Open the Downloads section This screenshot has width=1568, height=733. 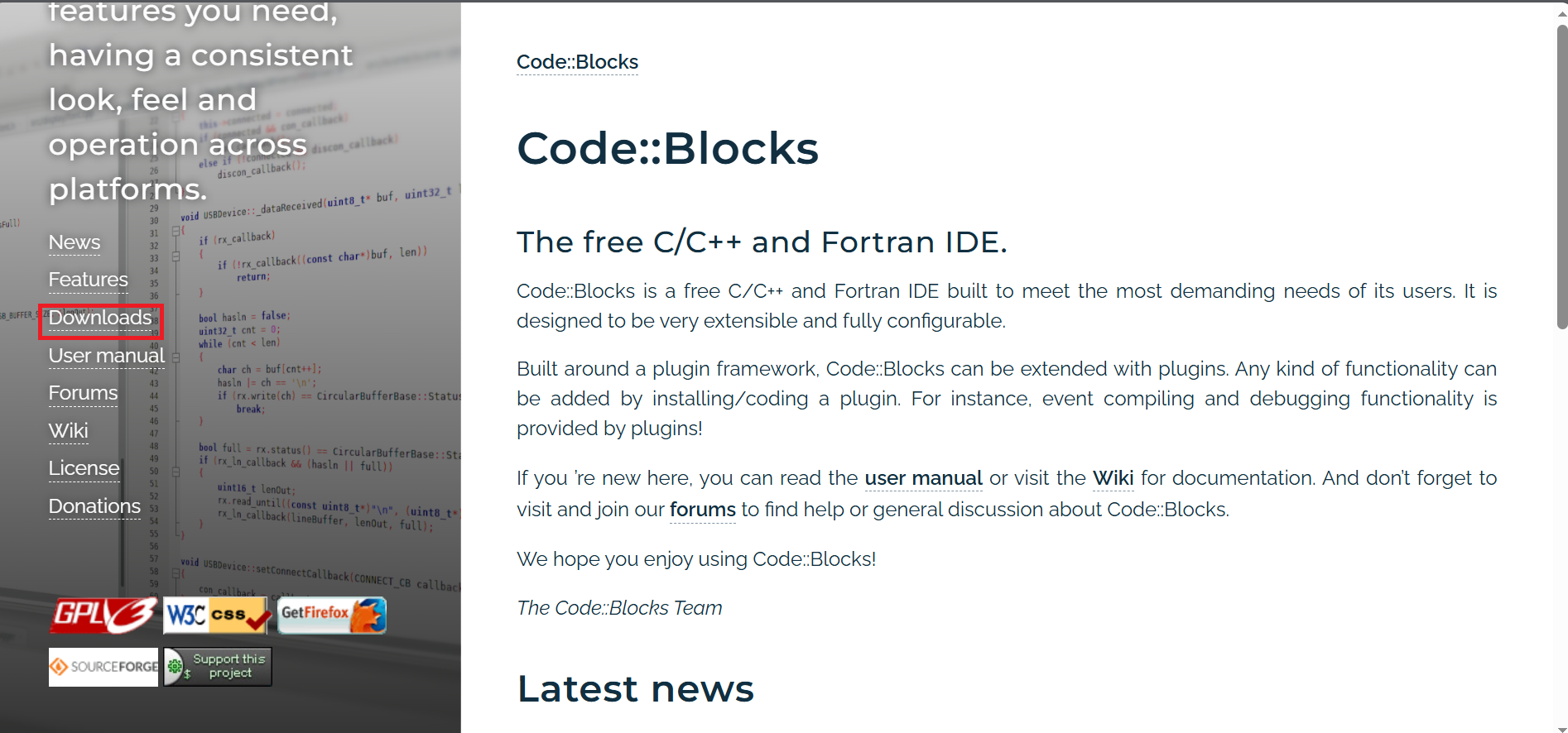(x=99, y=319)
